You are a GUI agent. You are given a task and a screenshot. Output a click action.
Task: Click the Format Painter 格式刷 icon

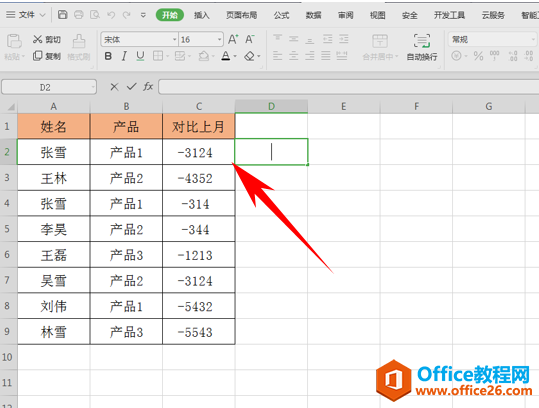(x=79, y=47)
